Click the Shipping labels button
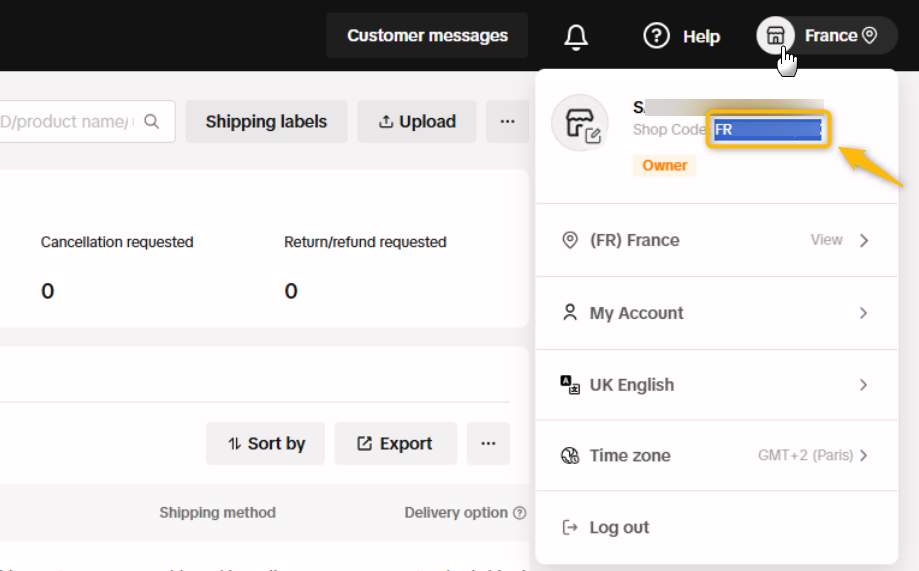This screenshot has width=919, height=571. [266, 121]
